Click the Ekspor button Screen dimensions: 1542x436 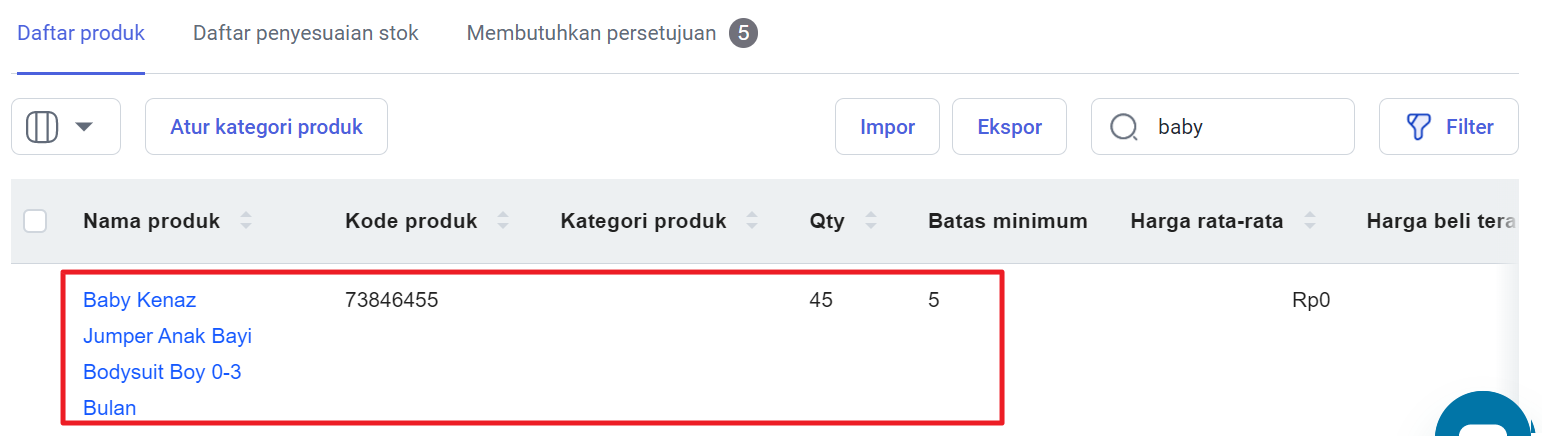(1009, 127)
